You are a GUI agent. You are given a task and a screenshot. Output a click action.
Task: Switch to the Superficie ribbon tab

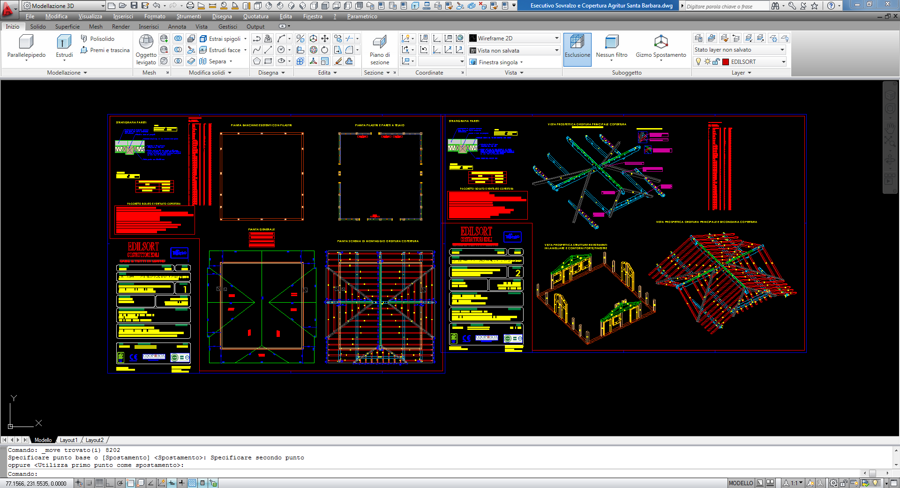tap(67, 27)
